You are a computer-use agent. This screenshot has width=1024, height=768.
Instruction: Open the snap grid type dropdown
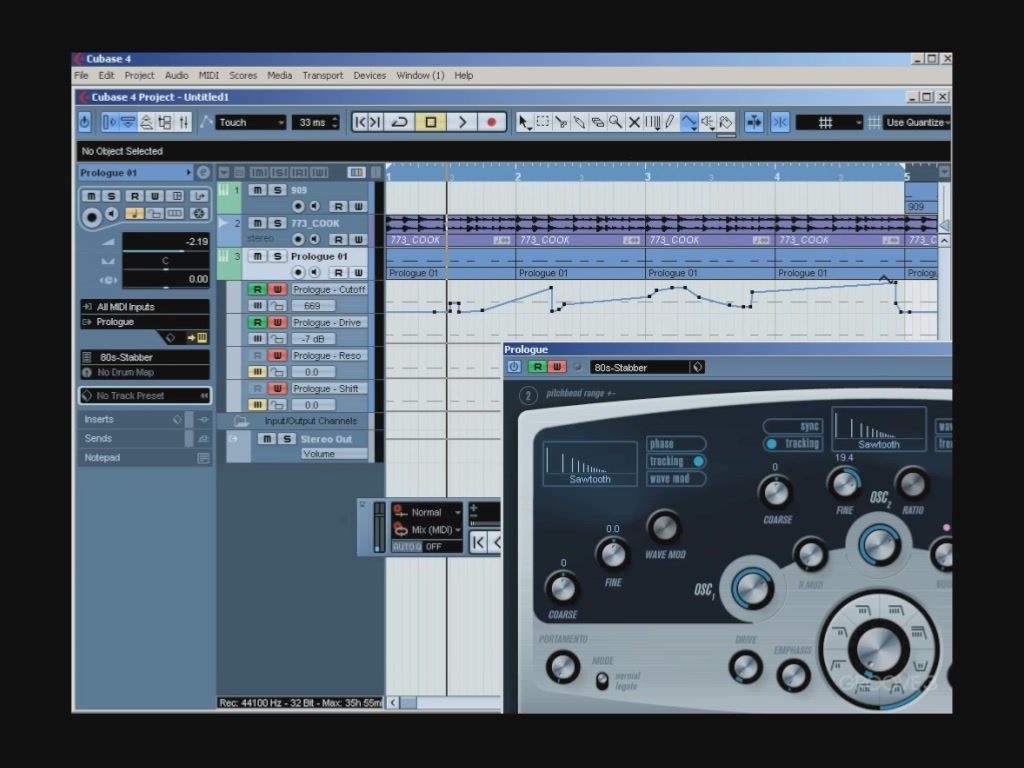[x=829, y=122]
